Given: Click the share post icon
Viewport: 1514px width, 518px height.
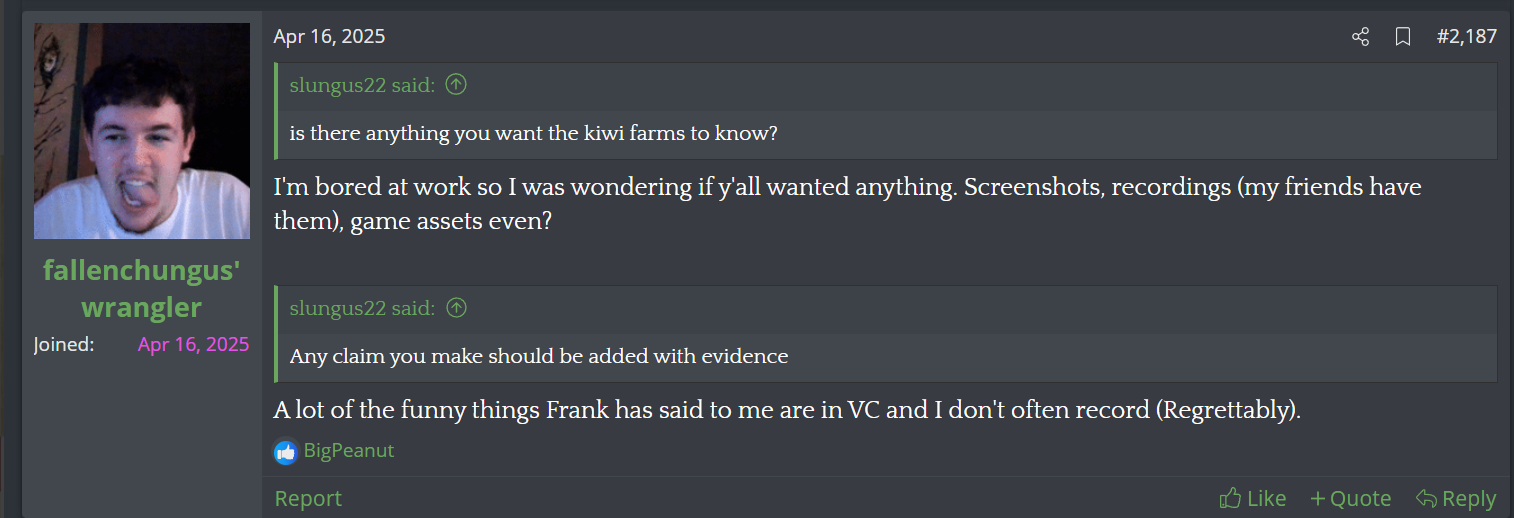Looking at the screenshot, I should pyautogui.click(x=1360, y=37).
